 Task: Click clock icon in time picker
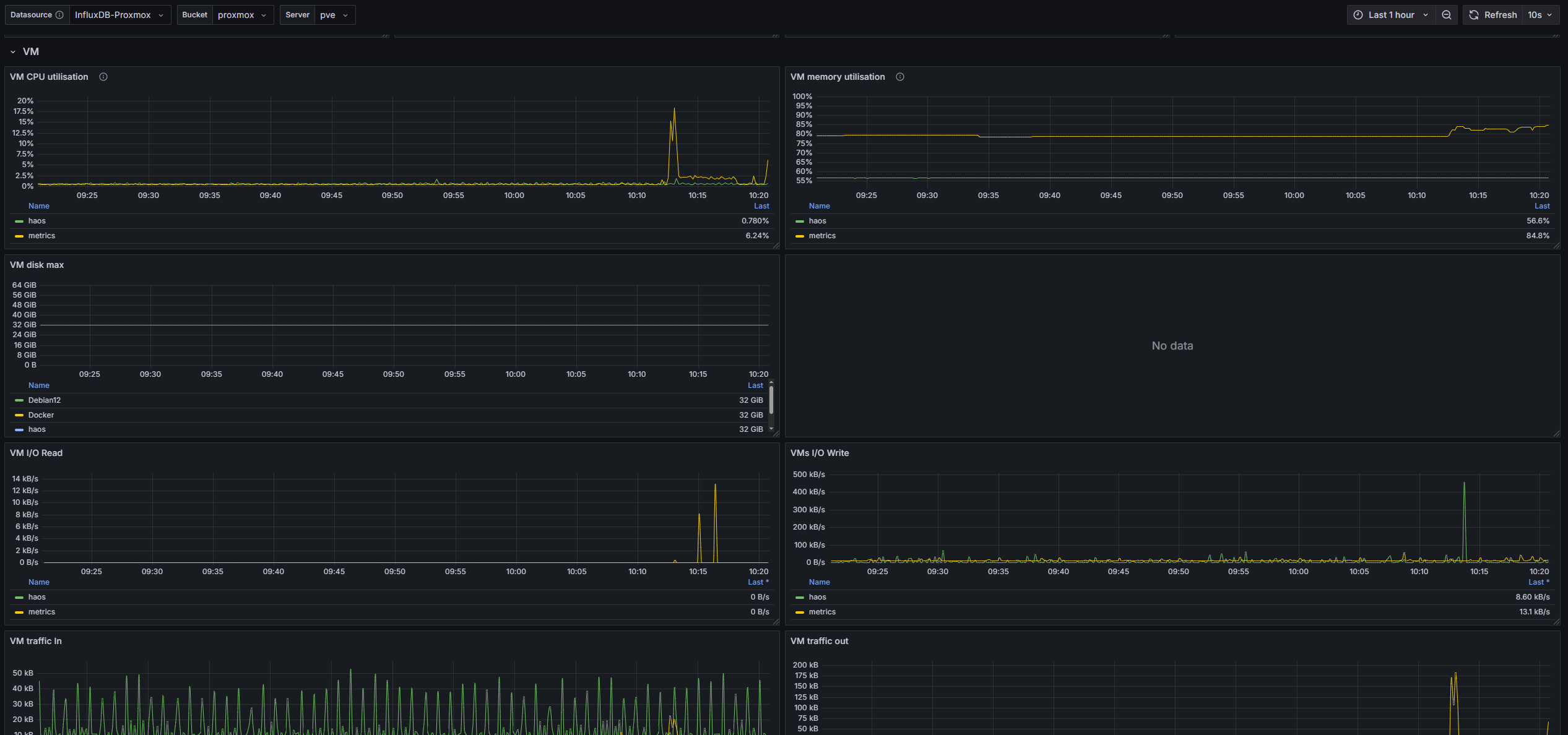pos(1358,15)
